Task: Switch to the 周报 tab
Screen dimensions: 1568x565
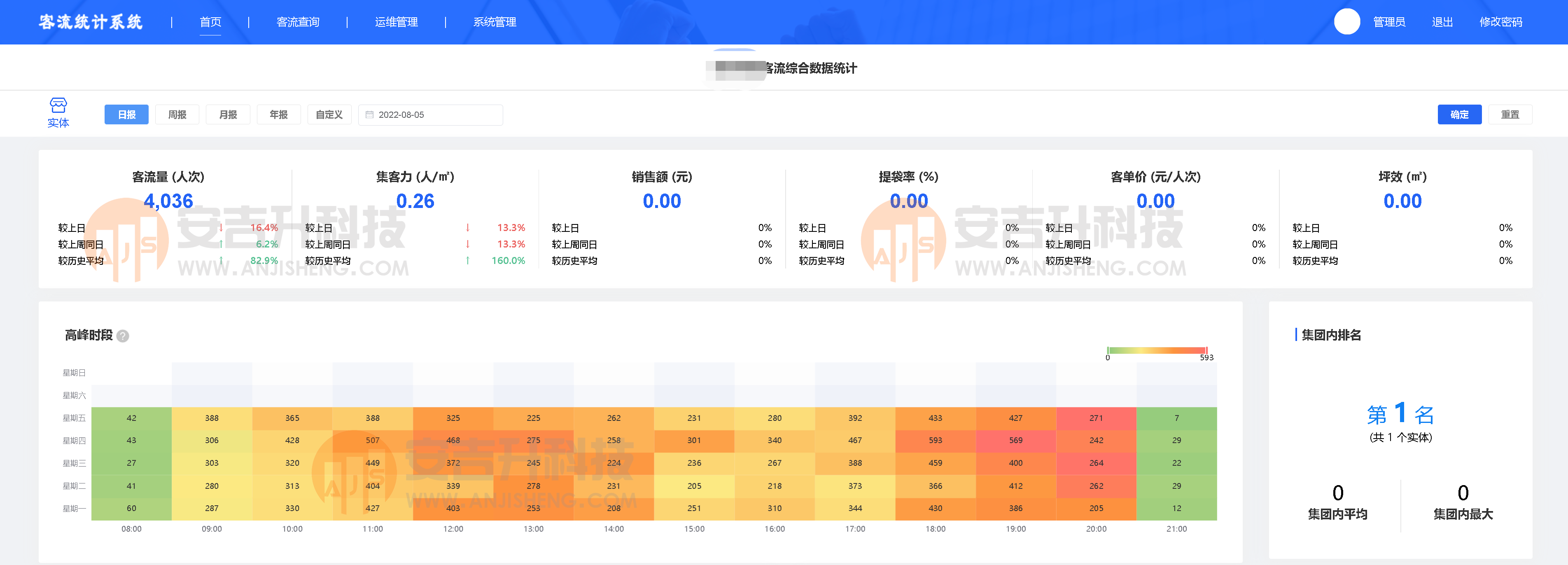Action: (177, 114)
